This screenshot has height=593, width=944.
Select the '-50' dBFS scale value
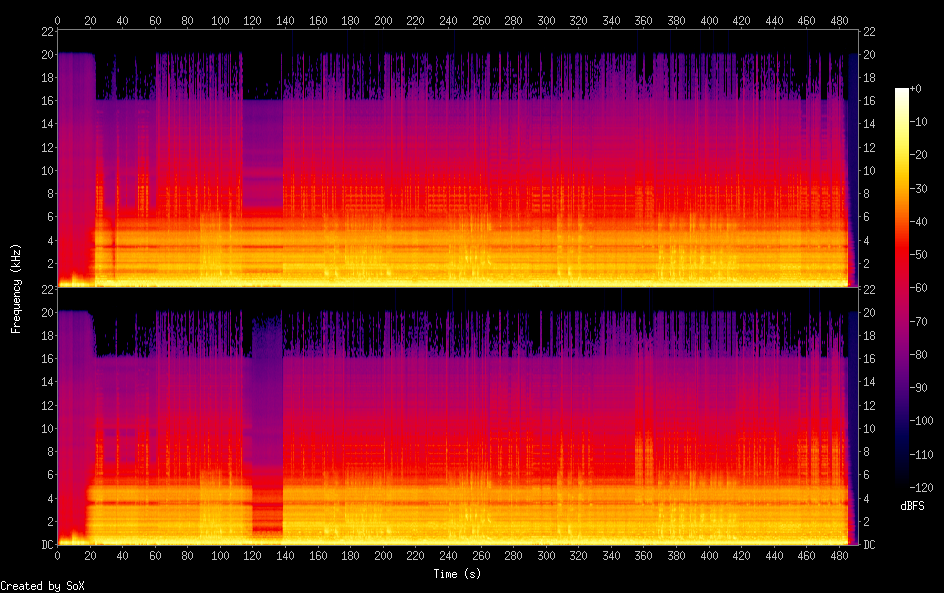(918, 255)
